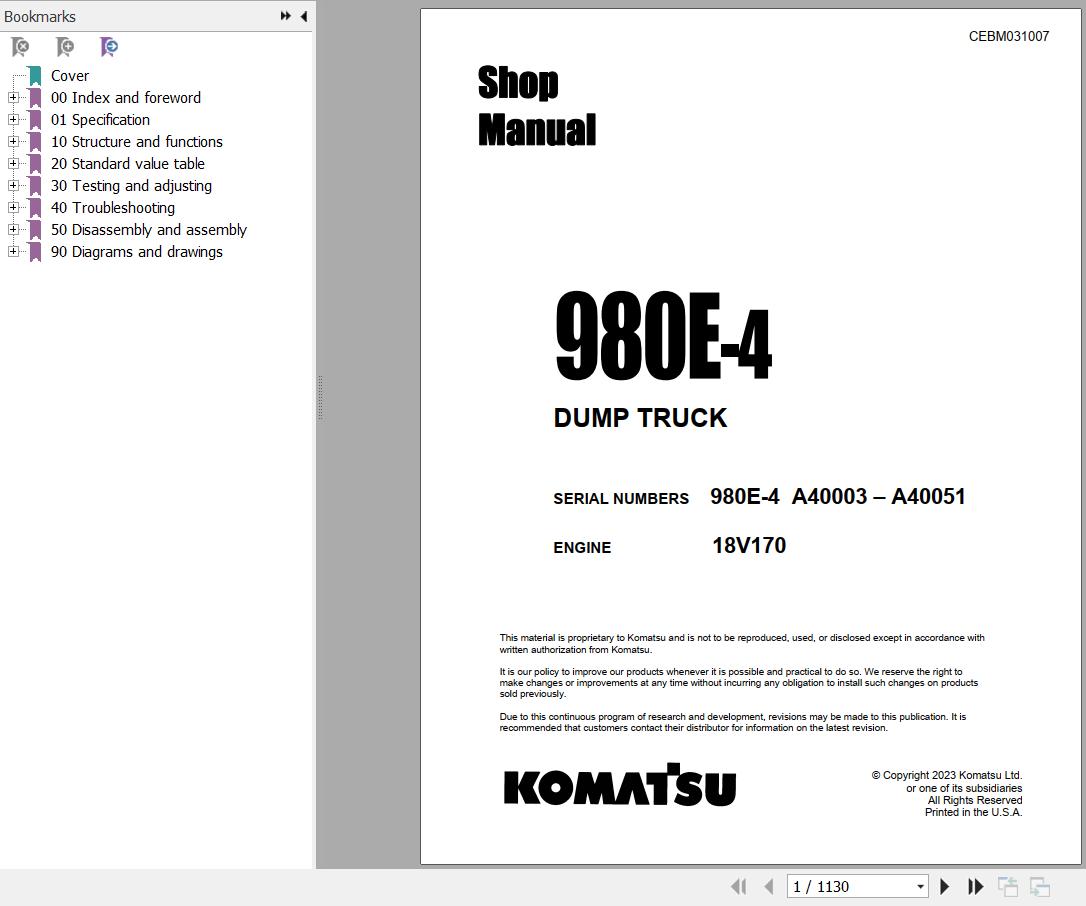Click the next view icon in status bar

pyautogui.click(x=1040, y=887)
